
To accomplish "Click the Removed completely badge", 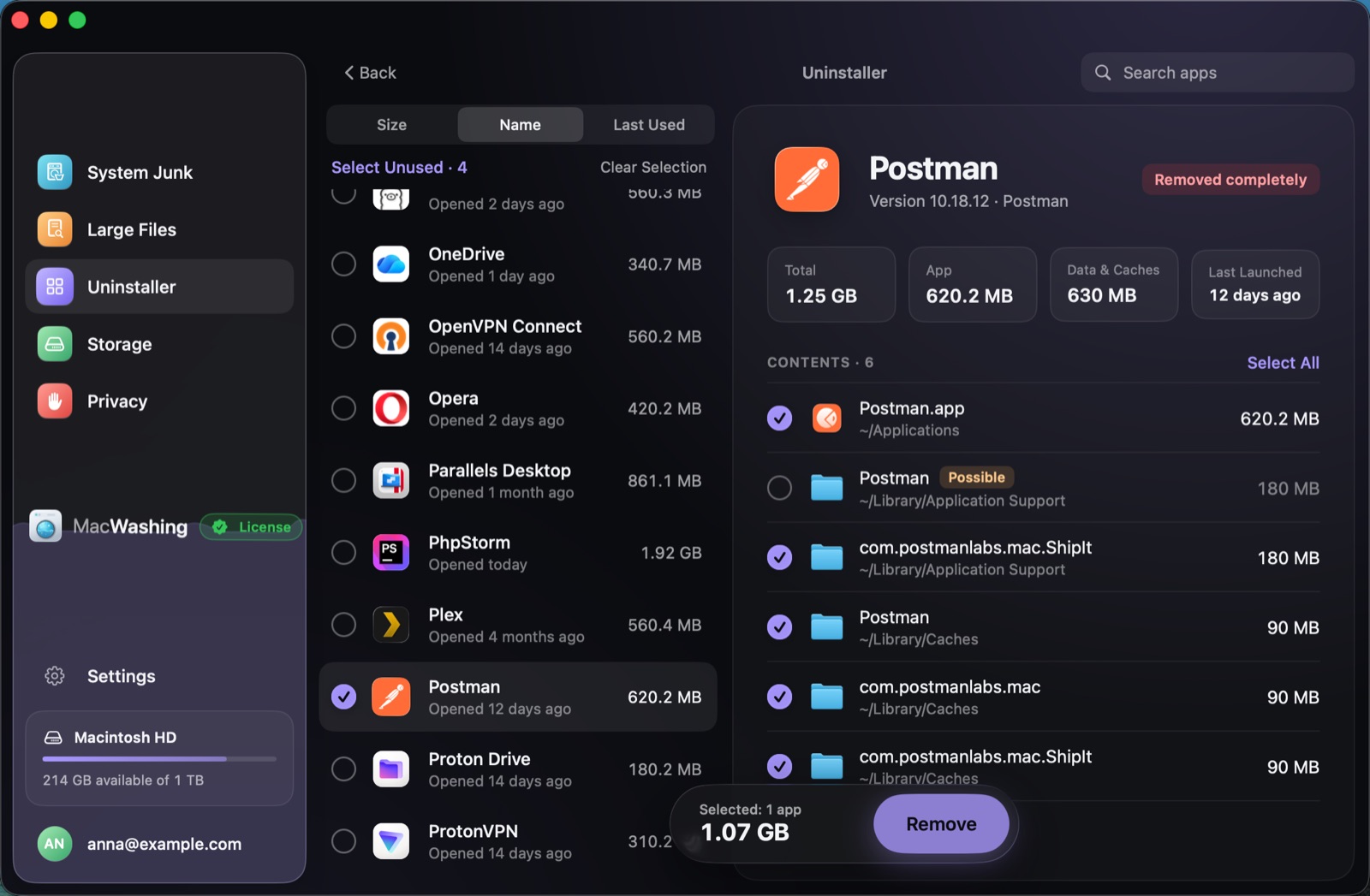I will (1230, 180).
